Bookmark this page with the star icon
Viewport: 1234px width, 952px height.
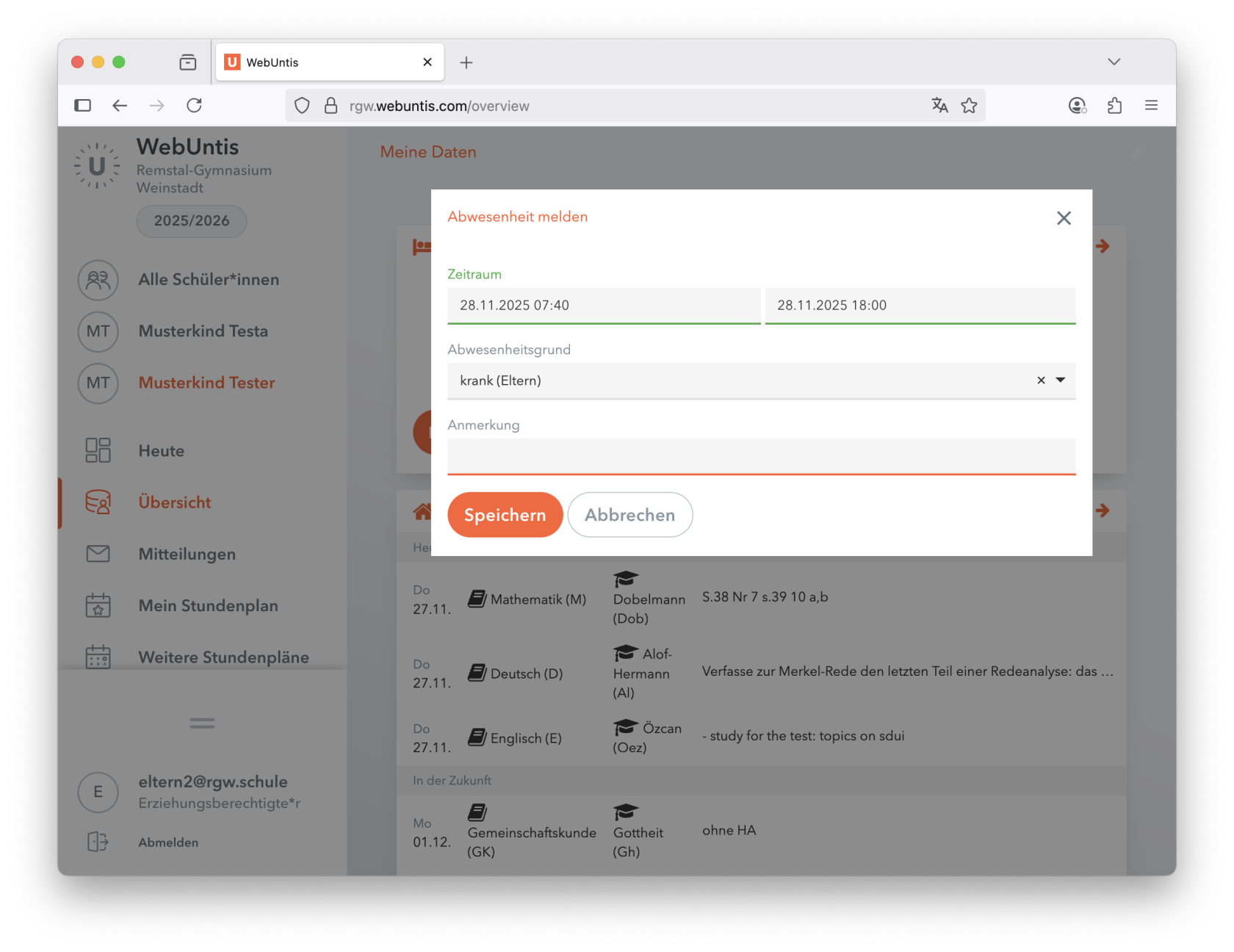point(969,106)
